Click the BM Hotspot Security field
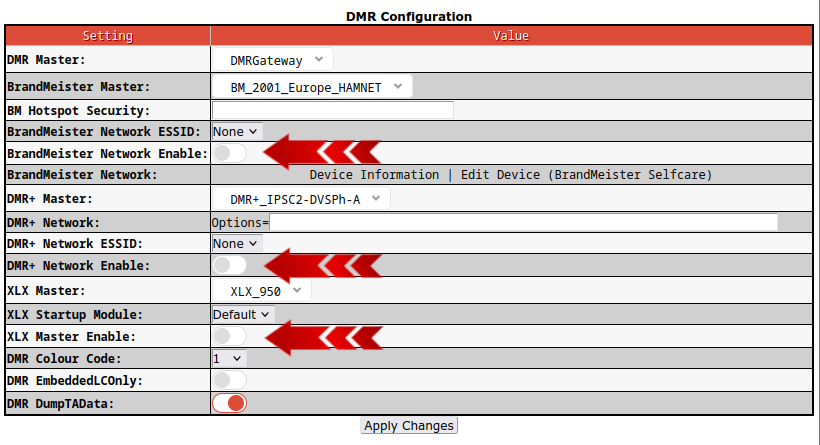Viewport: 820px width, 445px height. (x=332, y=110)
